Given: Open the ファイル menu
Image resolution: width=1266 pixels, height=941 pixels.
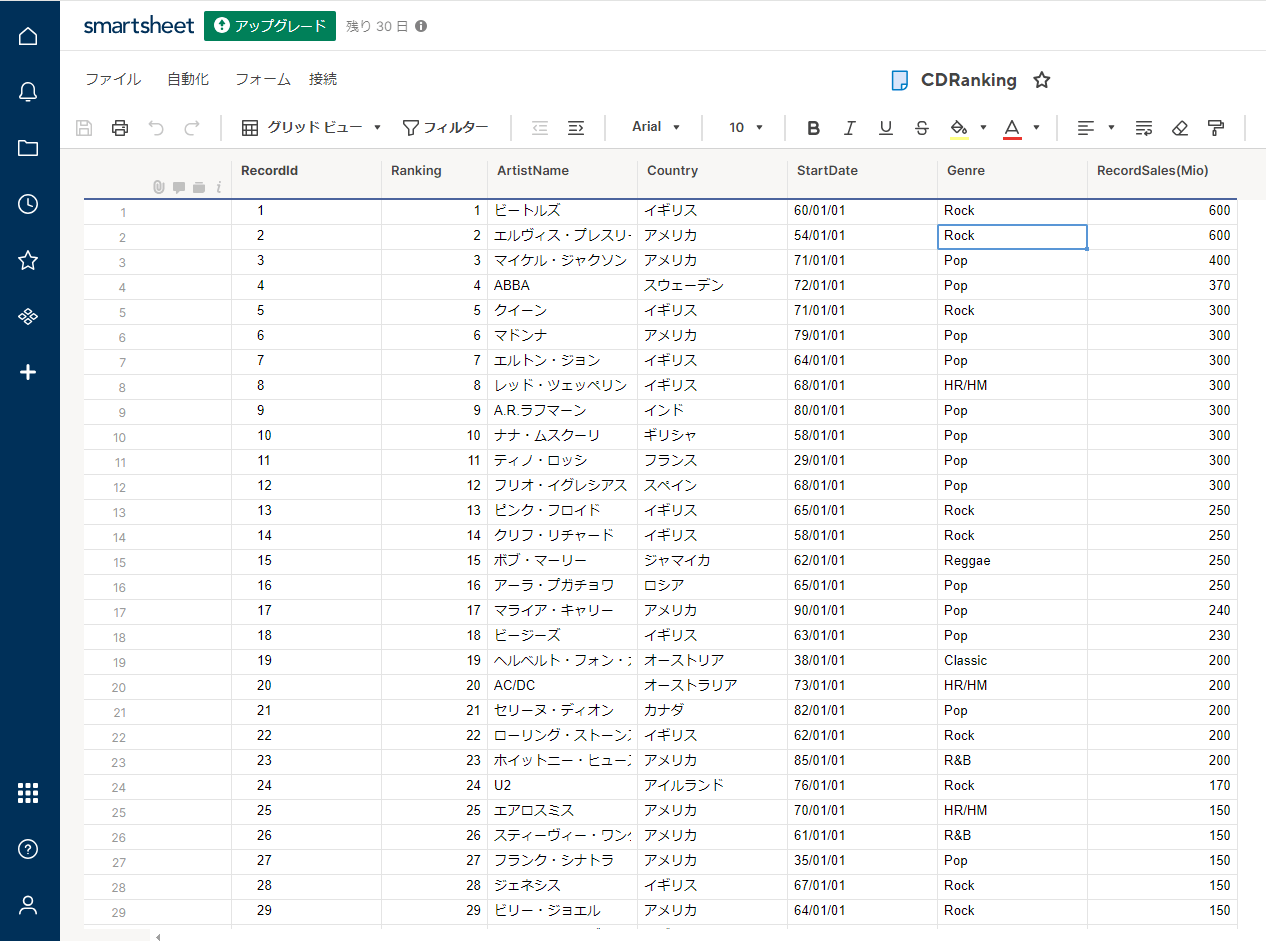Looking at the screenshot, I should (113, 80).
